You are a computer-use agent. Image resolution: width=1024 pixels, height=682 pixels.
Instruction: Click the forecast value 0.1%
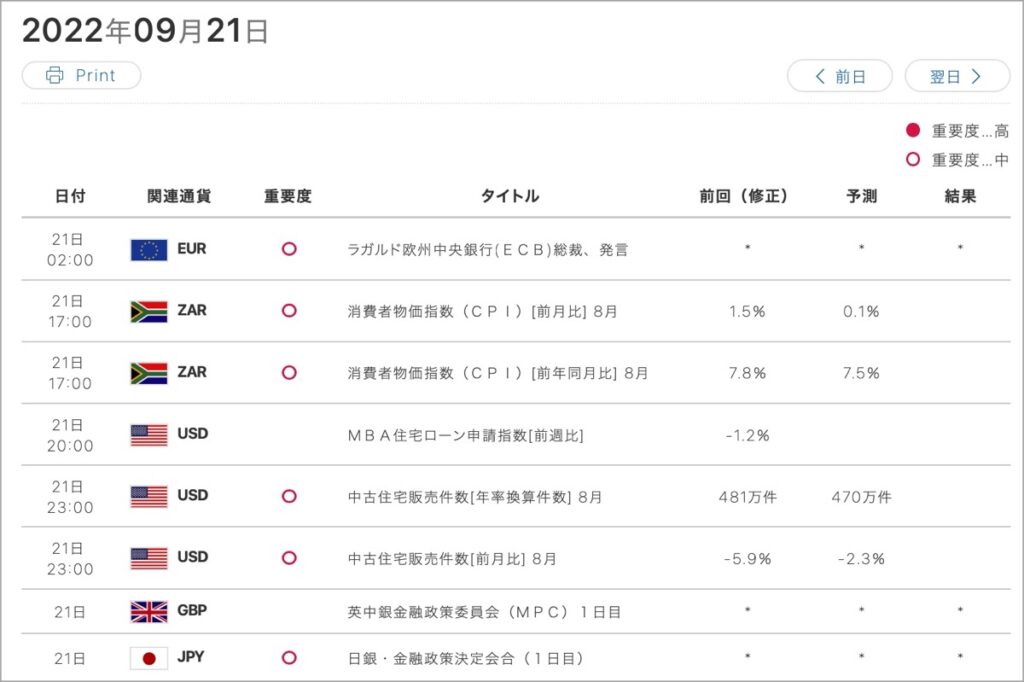click(x=861, y=312)
